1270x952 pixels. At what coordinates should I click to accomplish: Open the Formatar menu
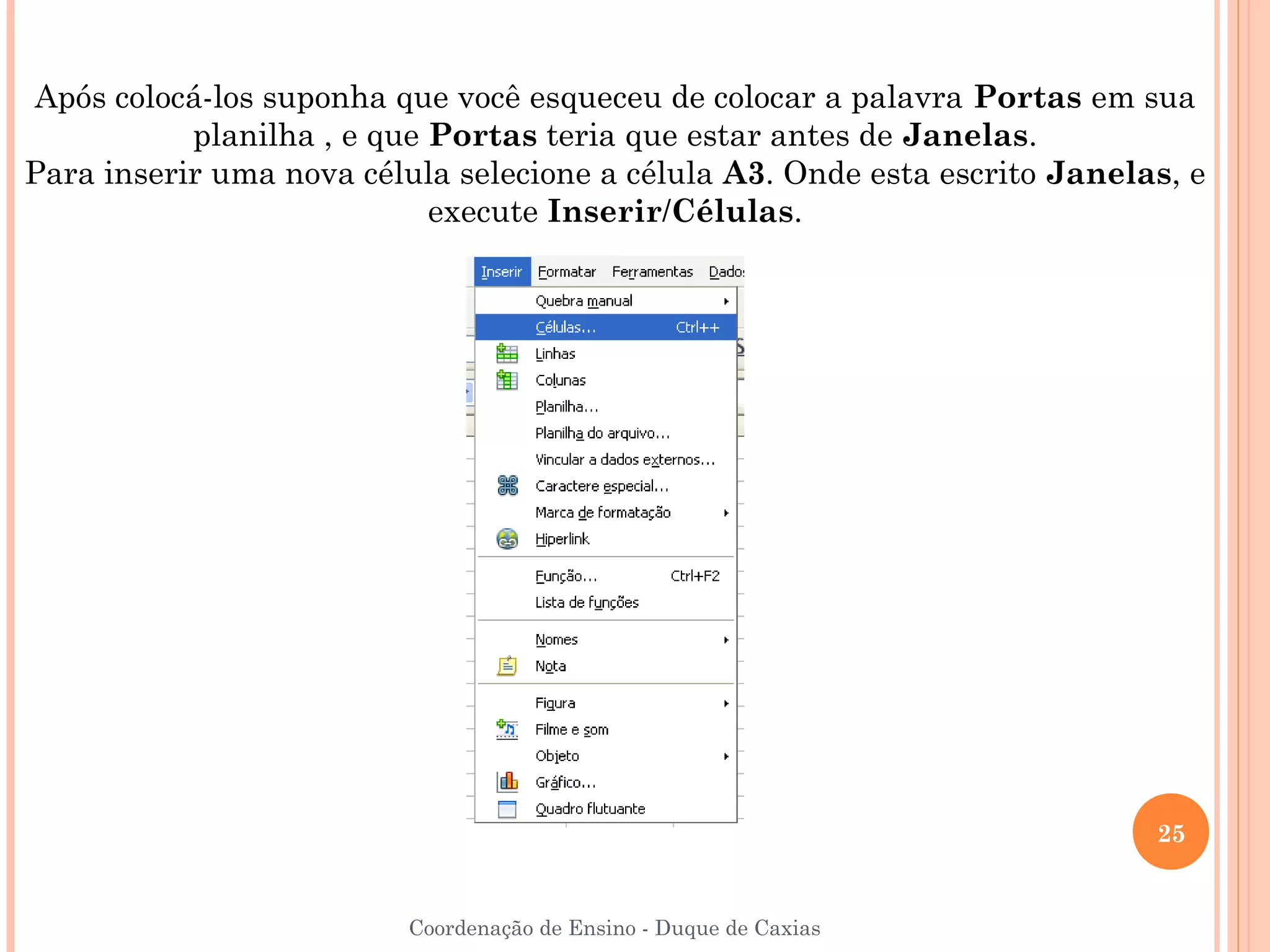tap(566, 271)
